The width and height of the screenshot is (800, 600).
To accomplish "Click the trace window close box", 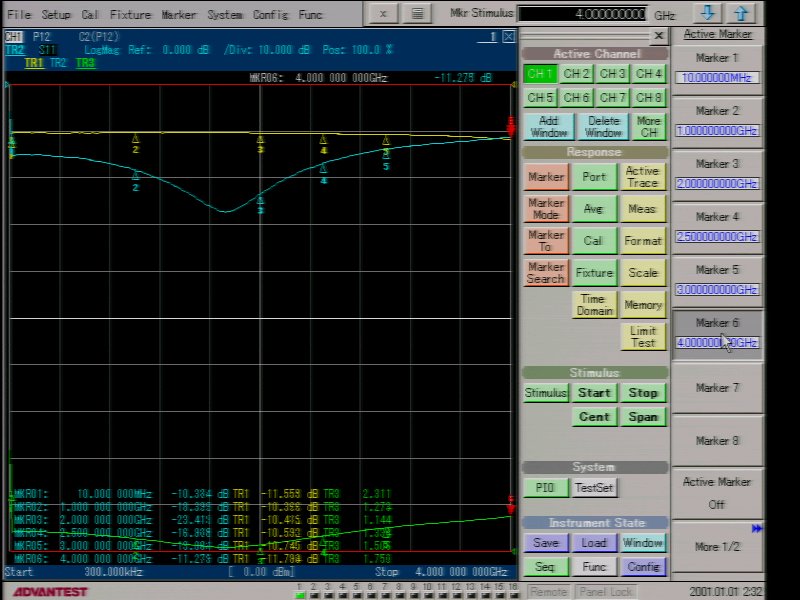I will (x=509, y=36).
